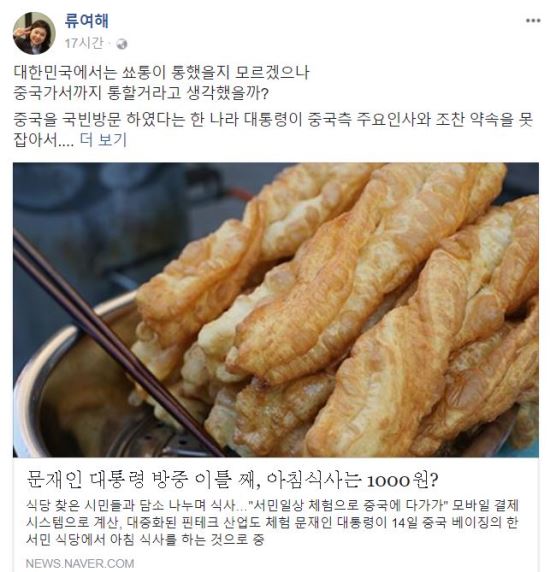Click the post line 중국가서까지 통할거라고 생각했을까?
The width and height of the screenshot is (550, 572).
pos(141,93)
